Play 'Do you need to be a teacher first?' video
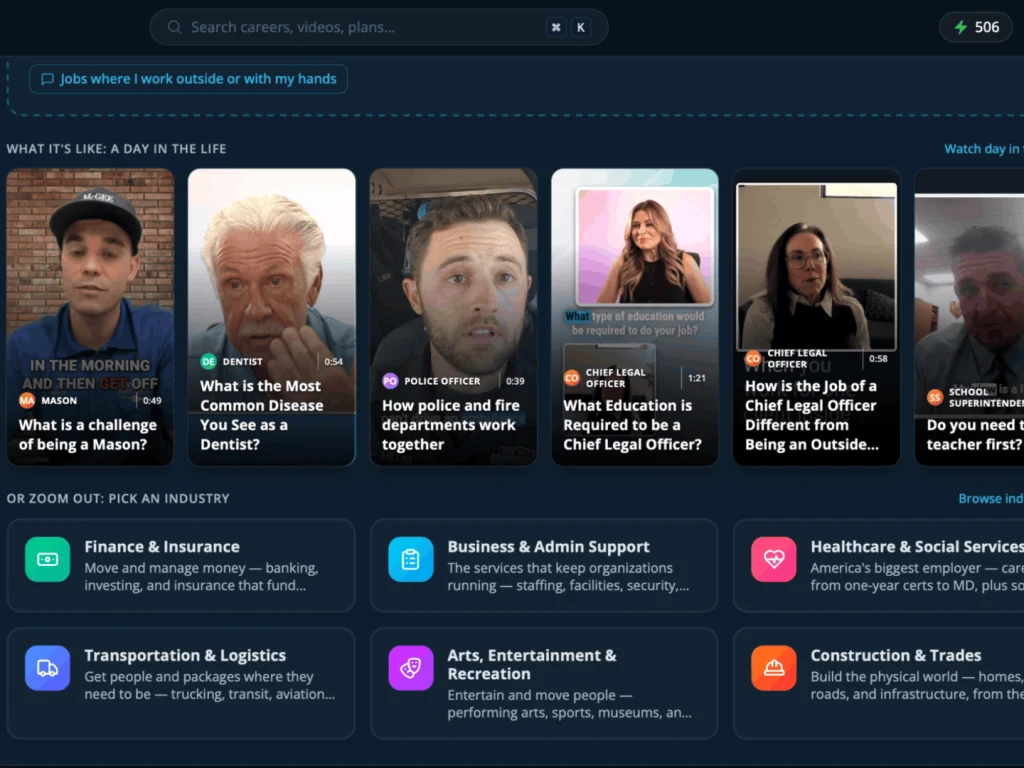The width and height of the screenshot is (1024, 768). pos(969,317)
